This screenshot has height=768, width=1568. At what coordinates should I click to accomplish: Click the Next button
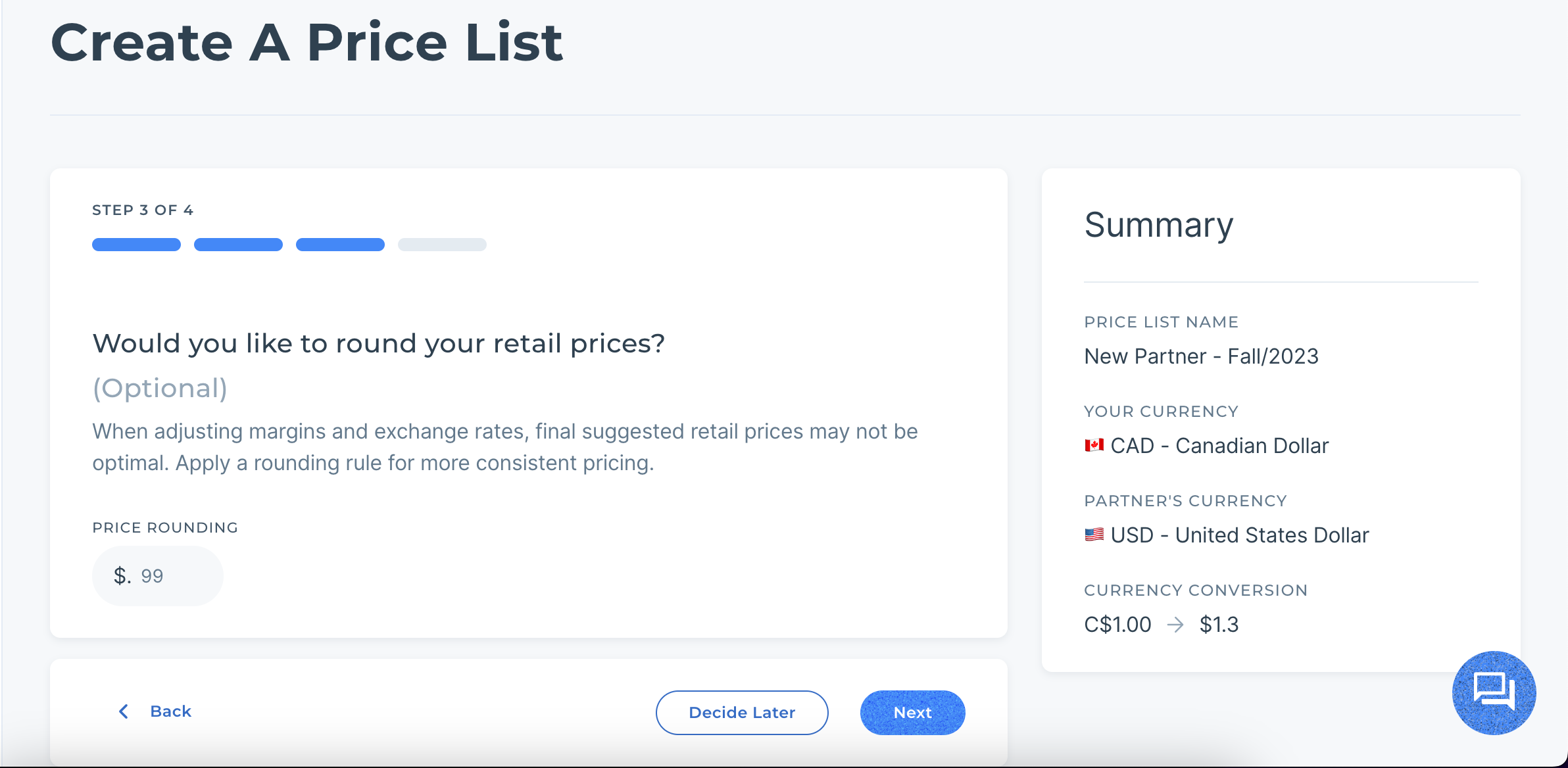(x=912, y=712)
